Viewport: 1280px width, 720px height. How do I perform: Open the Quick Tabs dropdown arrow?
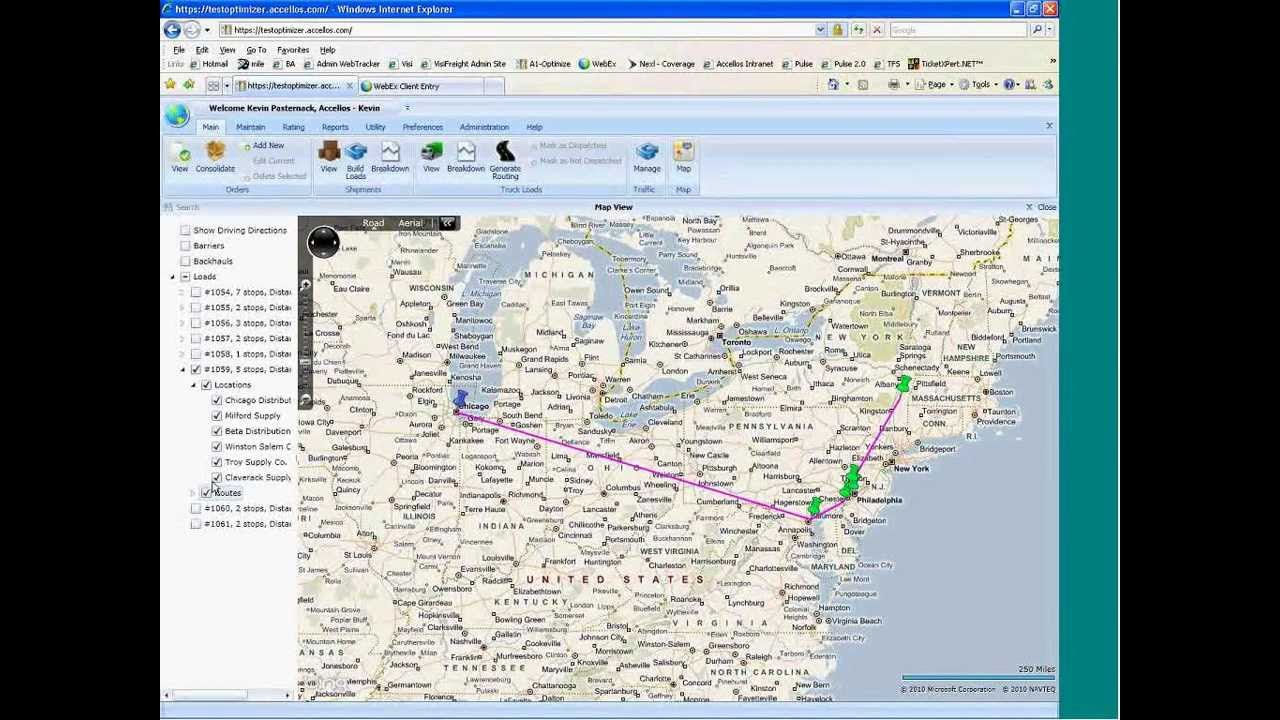click(x=226, y=86)
